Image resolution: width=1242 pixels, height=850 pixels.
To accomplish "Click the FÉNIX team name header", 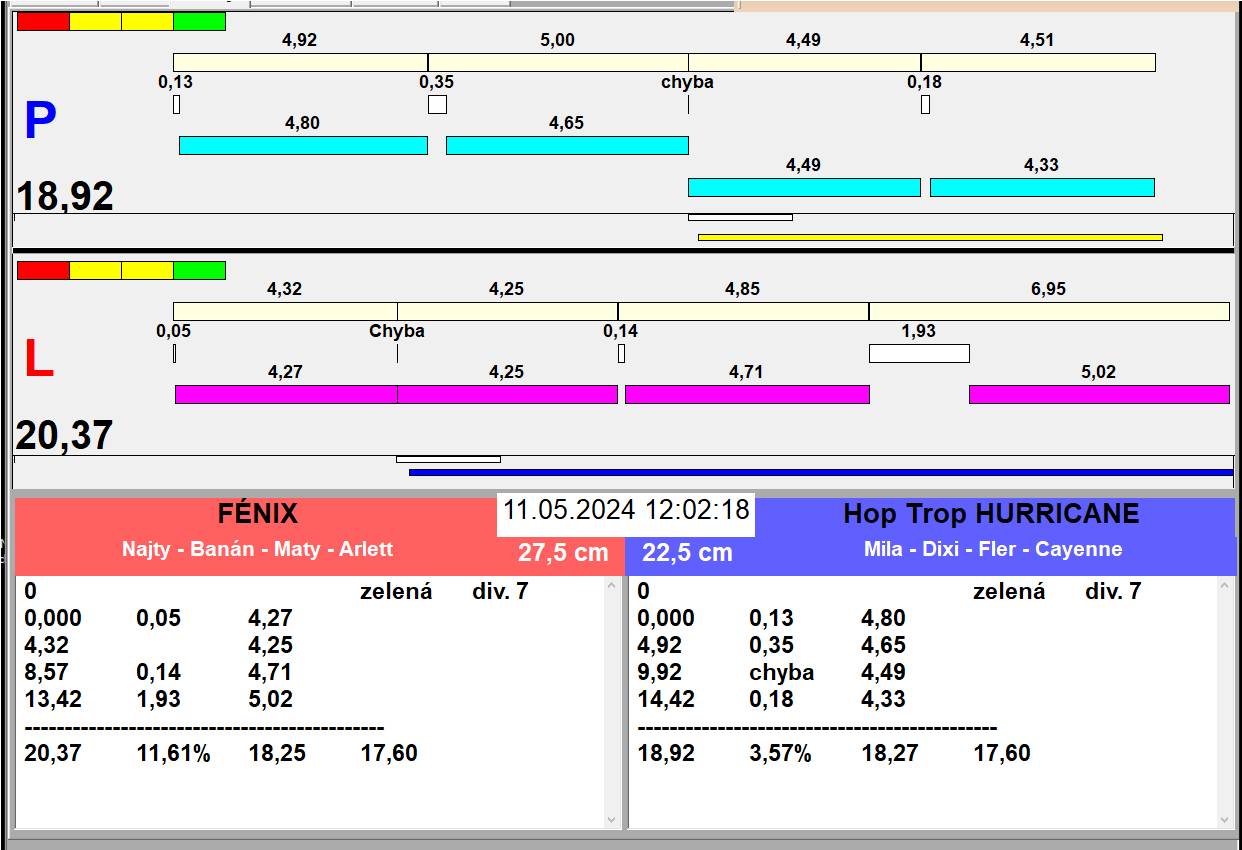I will click(258, 514).
